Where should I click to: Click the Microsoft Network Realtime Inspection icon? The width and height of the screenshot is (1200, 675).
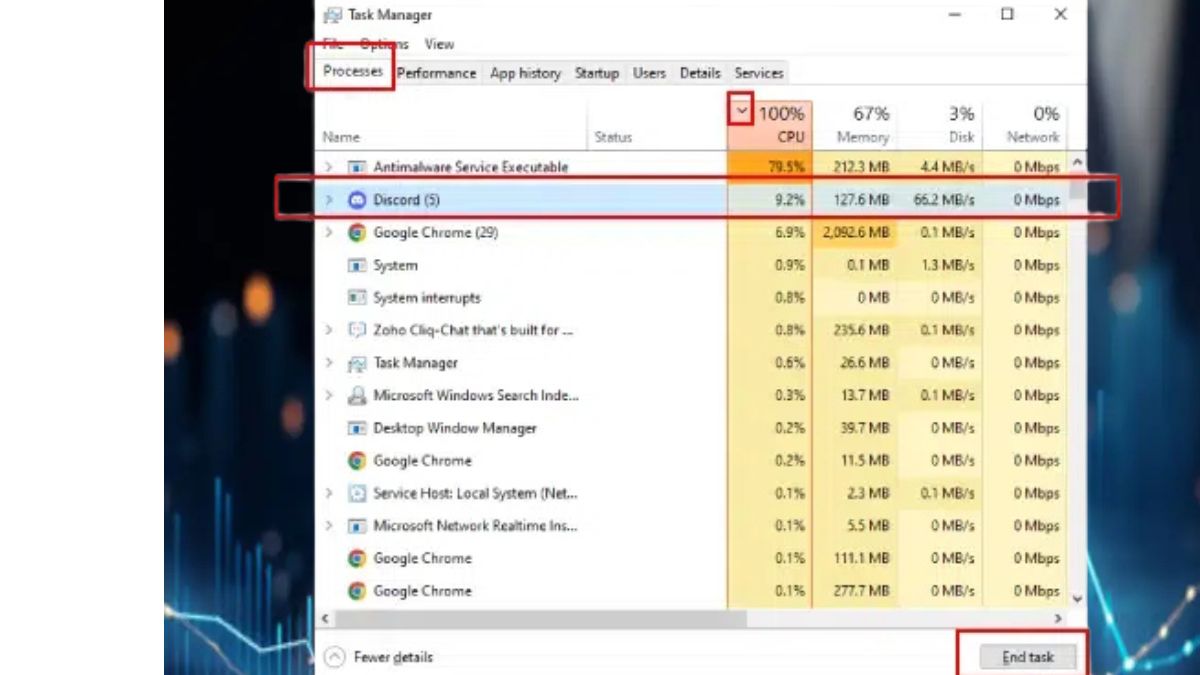(357, 526)
